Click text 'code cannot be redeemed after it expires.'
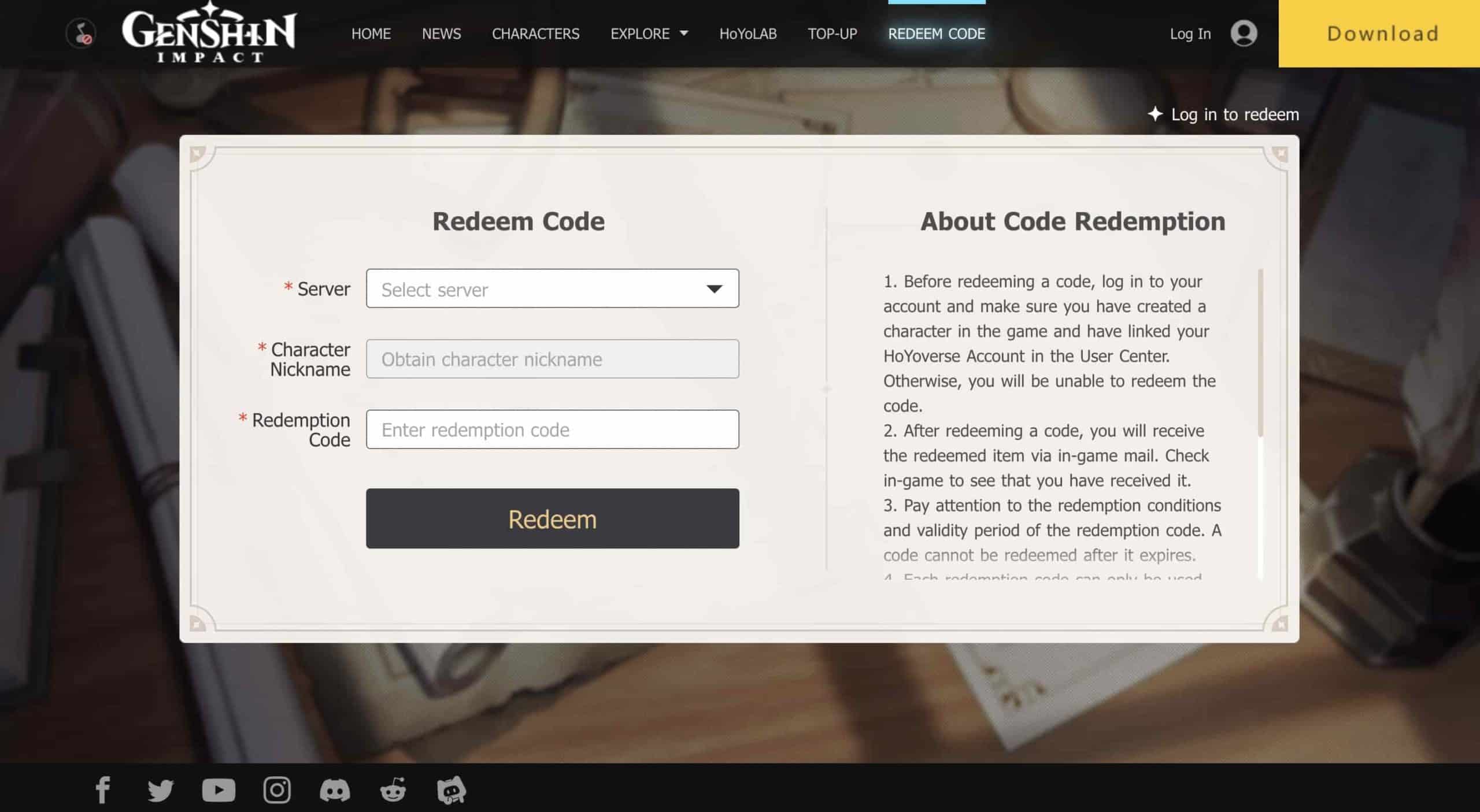Viewport: 1480px width, 812px height. pyautogui.click(x=1039, y=555)
